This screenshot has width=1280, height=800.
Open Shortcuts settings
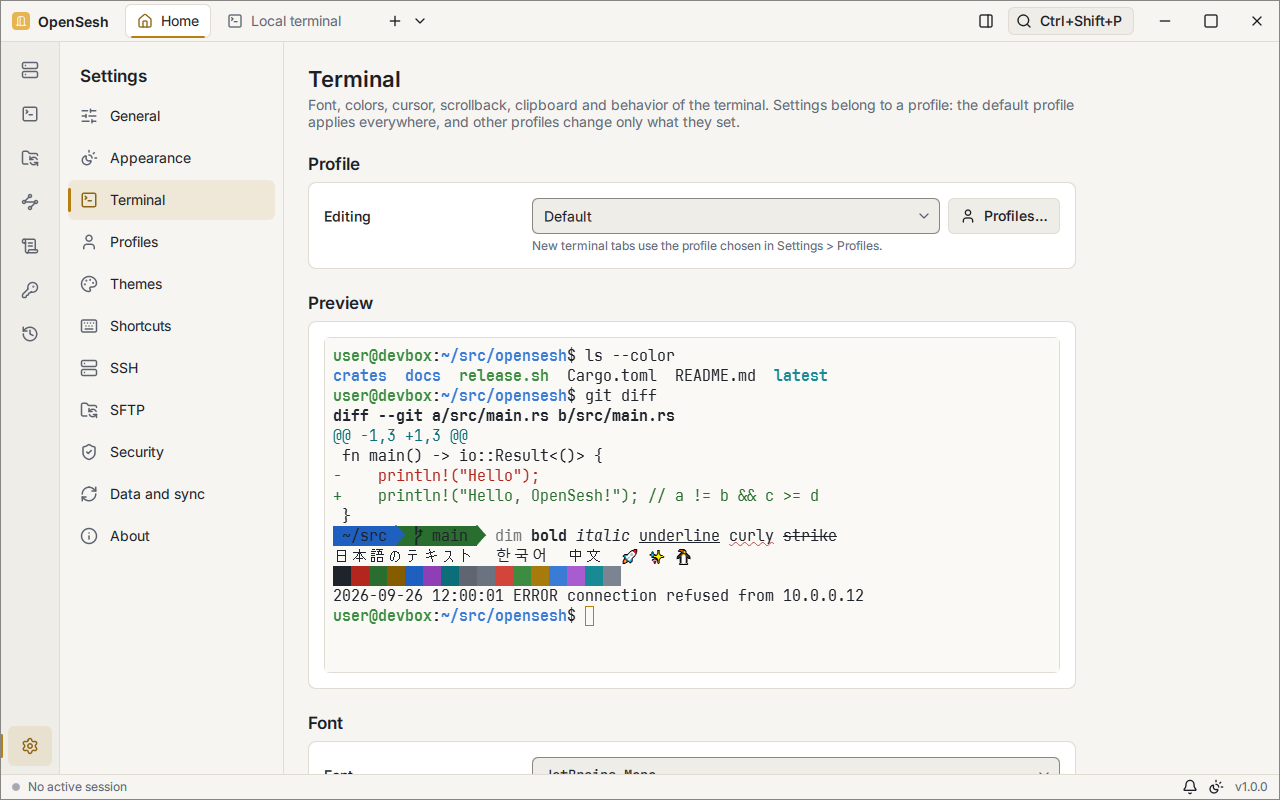[171, 326]
